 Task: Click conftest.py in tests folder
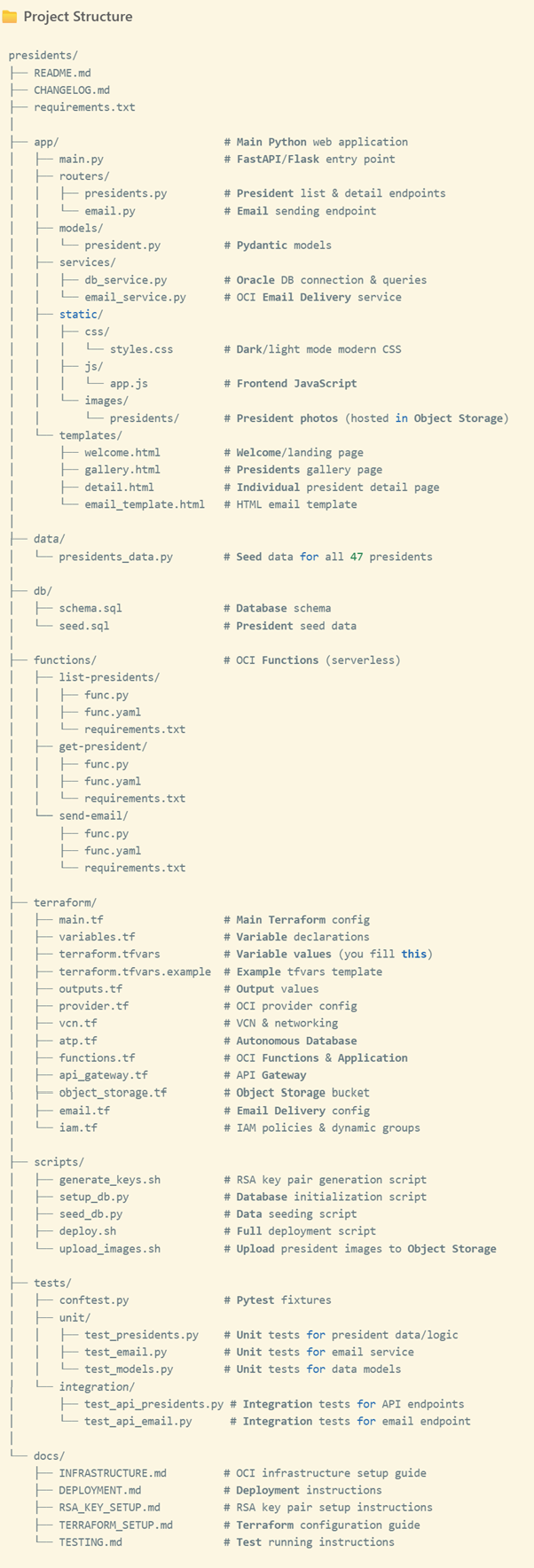(94, 1300)
